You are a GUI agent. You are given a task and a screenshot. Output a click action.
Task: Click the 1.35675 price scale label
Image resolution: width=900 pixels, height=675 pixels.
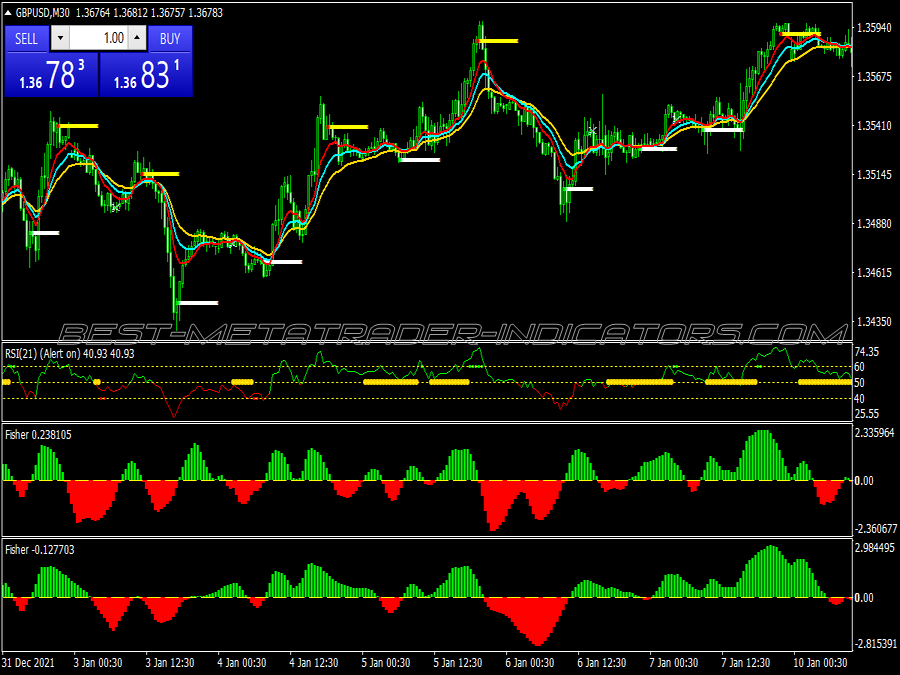874,76
